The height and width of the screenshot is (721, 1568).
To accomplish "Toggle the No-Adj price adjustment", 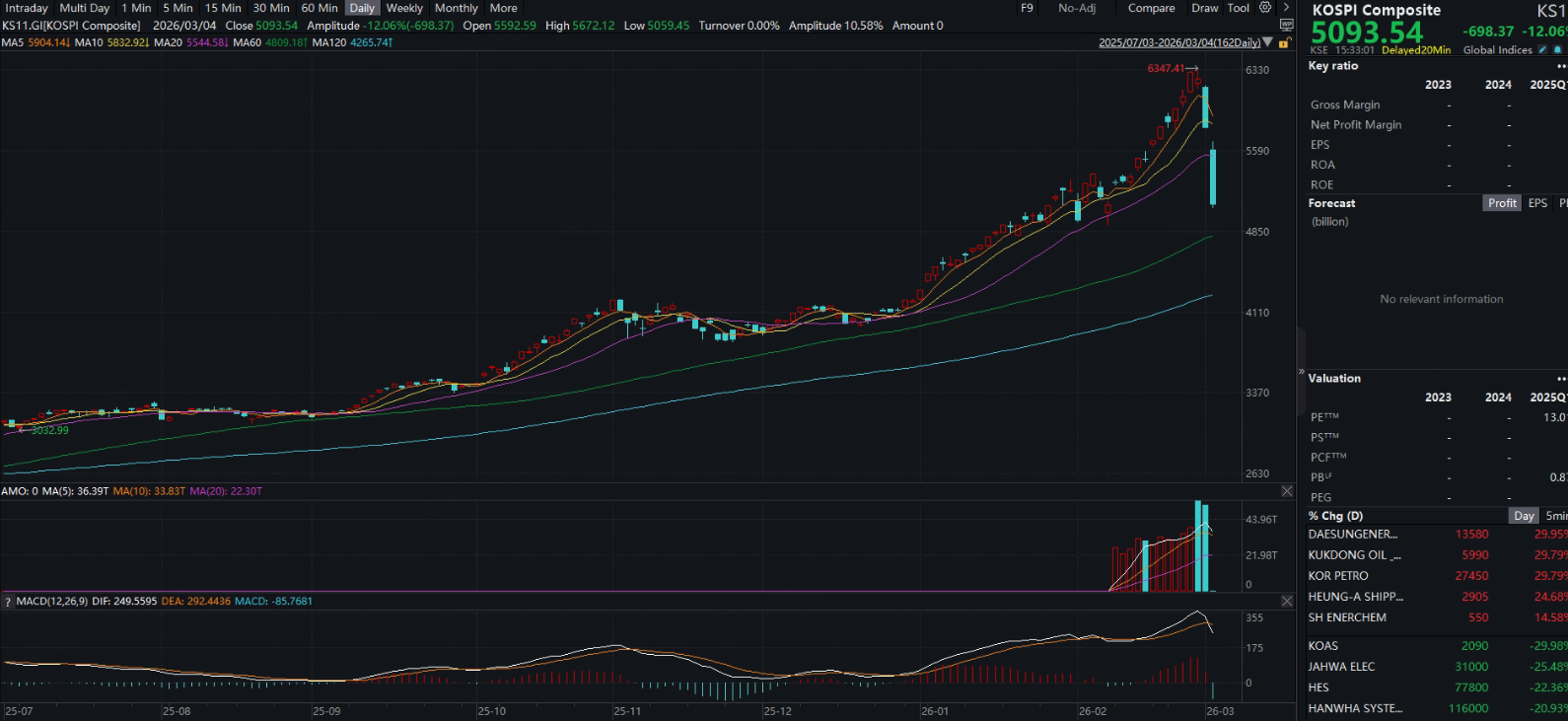I will click(x=1076, y=8).
